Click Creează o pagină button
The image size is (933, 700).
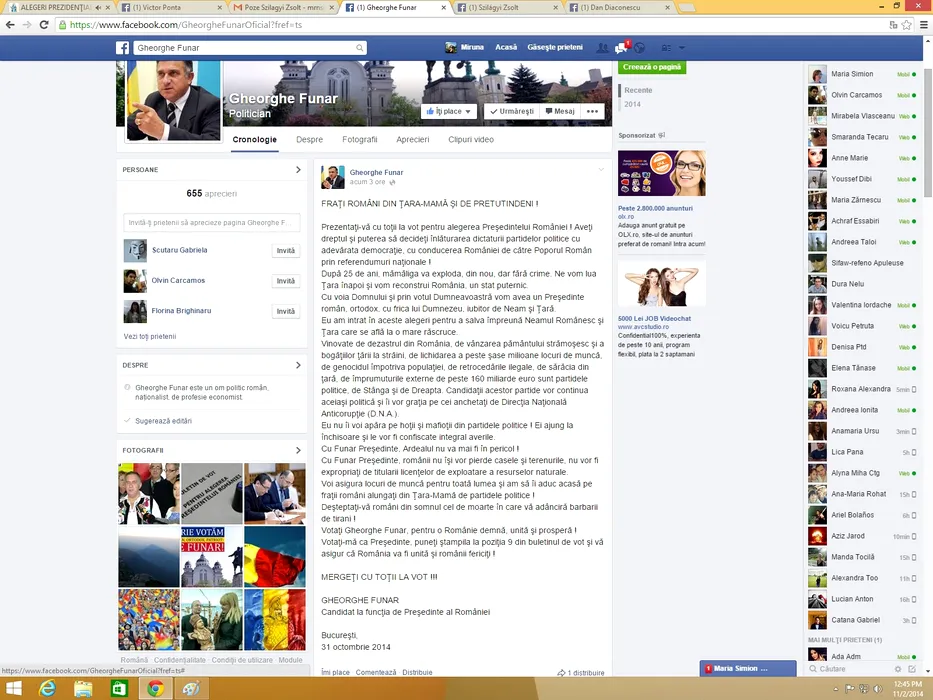coord(651,67)
